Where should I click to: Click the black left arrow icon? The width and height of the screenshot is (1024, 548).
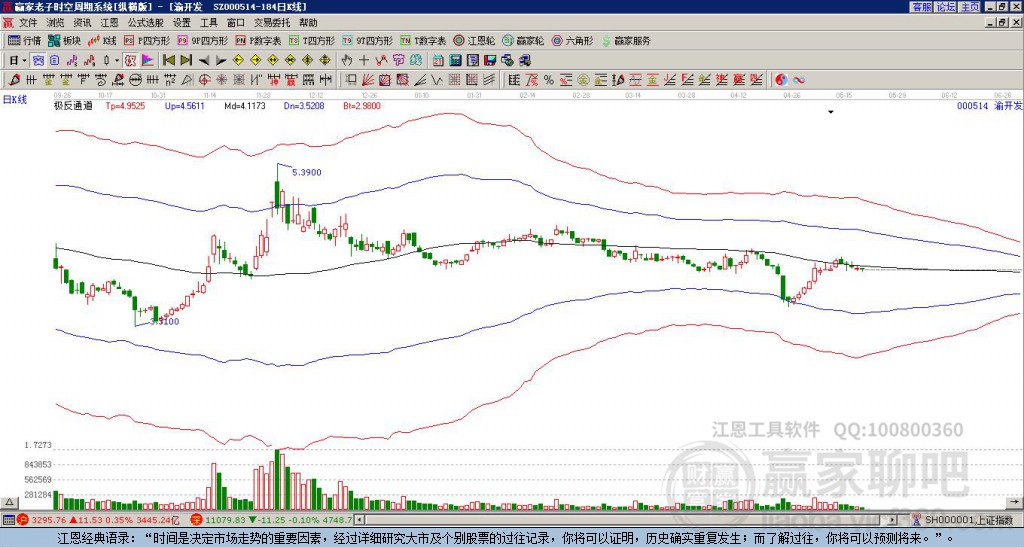click(x=204, y=61)
